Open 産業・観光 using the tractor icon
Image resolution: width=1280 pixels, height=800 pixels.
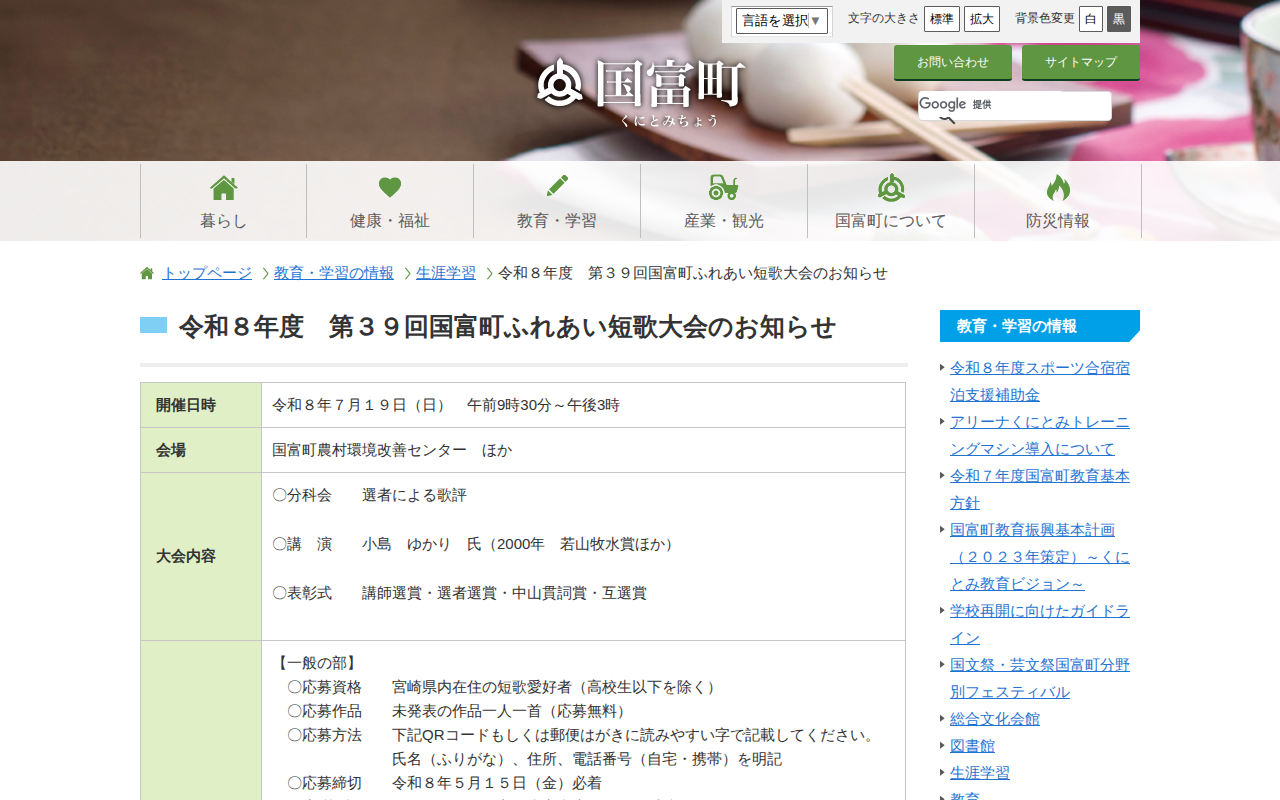coord(724,186)
